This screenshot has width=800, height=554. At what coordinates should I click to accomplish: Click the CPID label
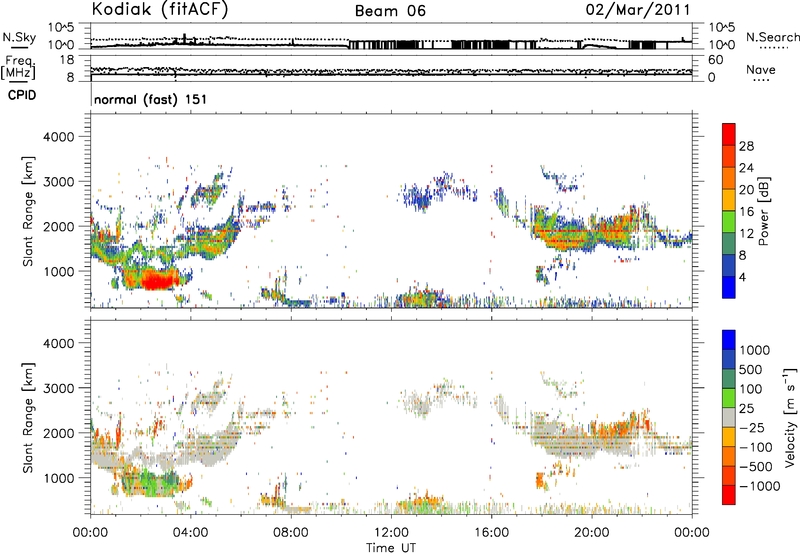click(x=22, y=95)
